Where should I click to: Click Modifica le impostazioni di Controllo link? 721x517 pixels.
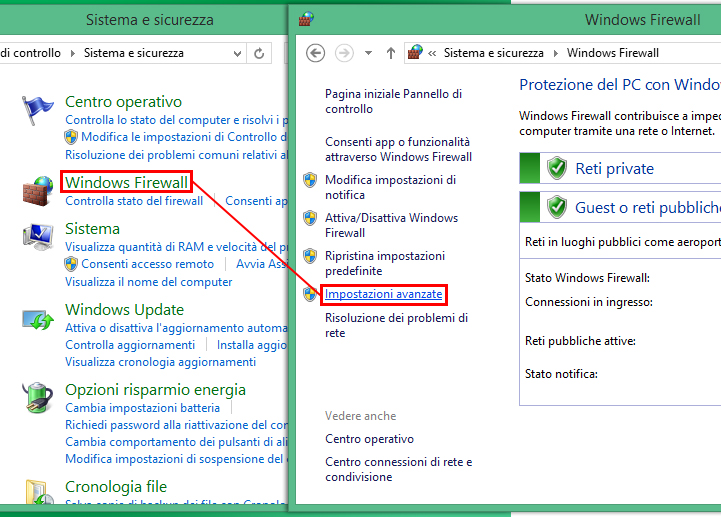tap(184, 137)
